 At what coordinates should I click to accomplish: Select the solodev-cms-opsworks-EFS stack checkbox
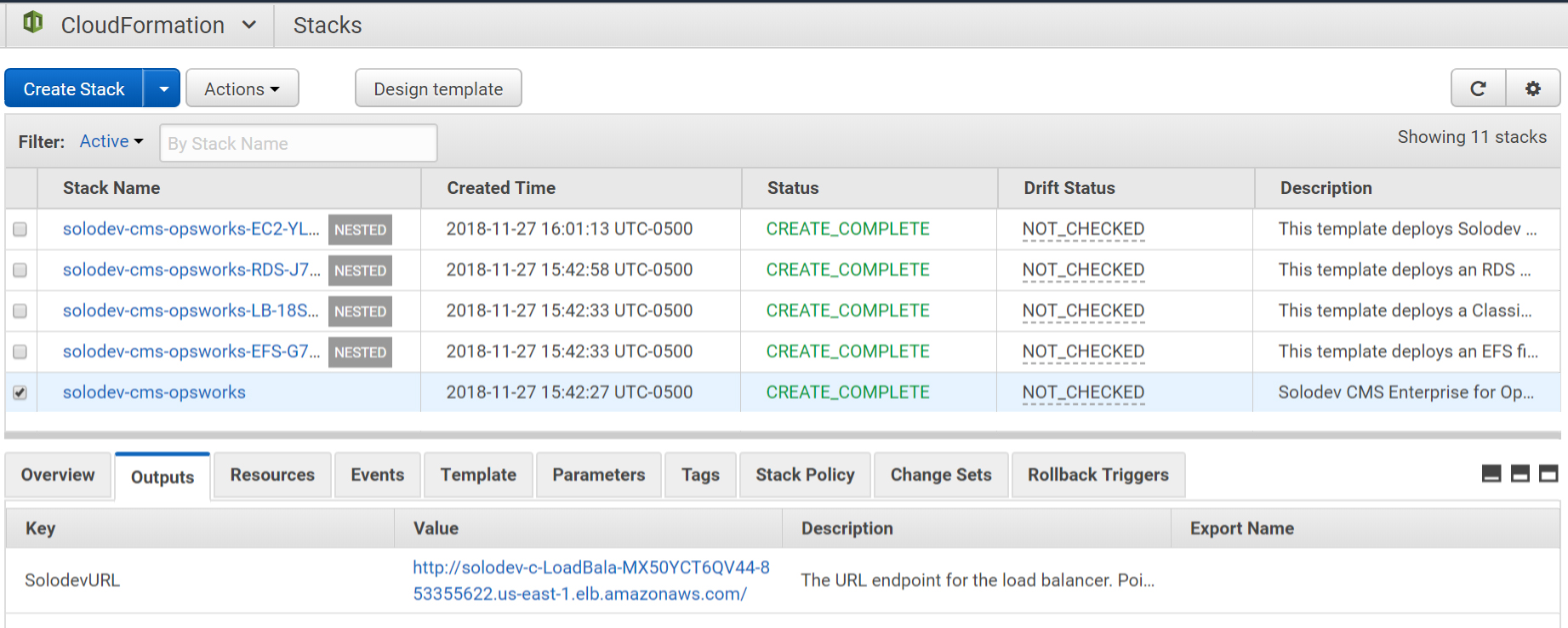click(20, 351)
